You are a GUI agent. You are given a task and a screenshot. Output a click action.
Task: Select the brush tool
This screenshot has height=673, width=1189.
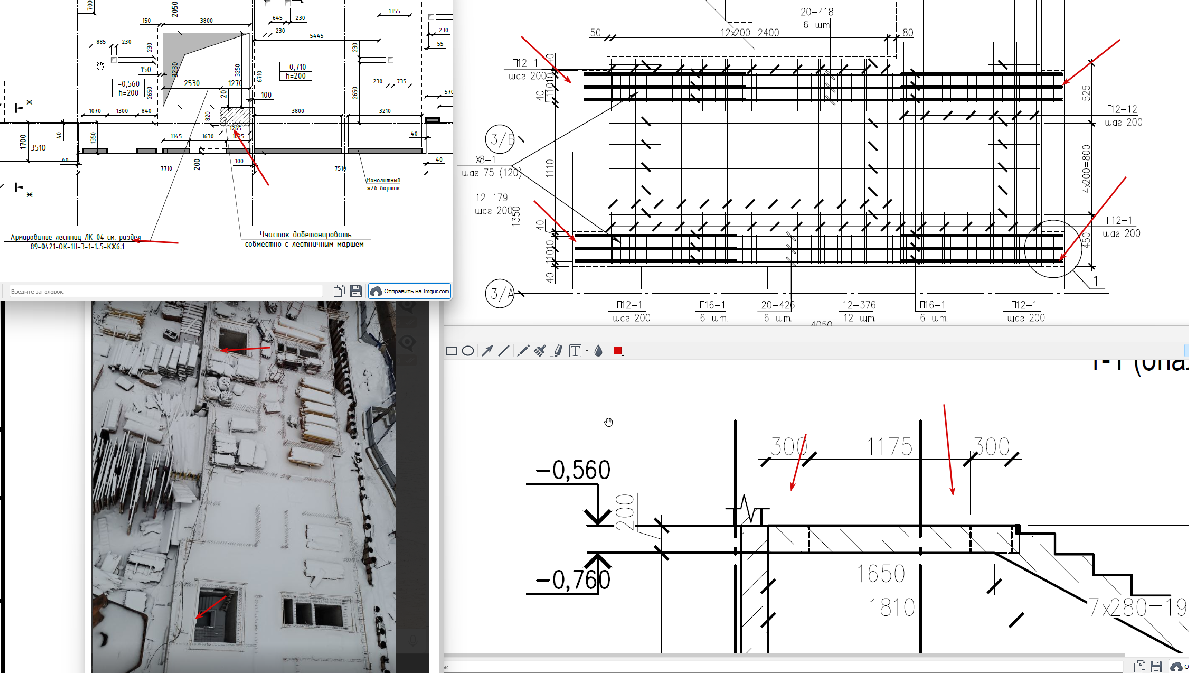(540, 351)
